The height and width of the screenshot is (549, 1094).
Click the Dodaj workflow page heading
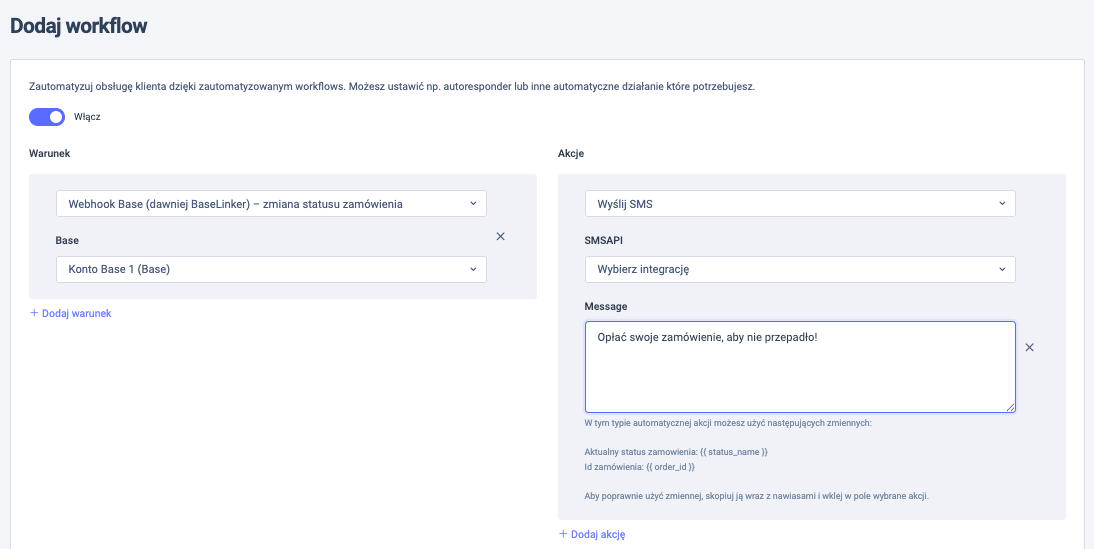pyautogui.click(x=79, y=27)
